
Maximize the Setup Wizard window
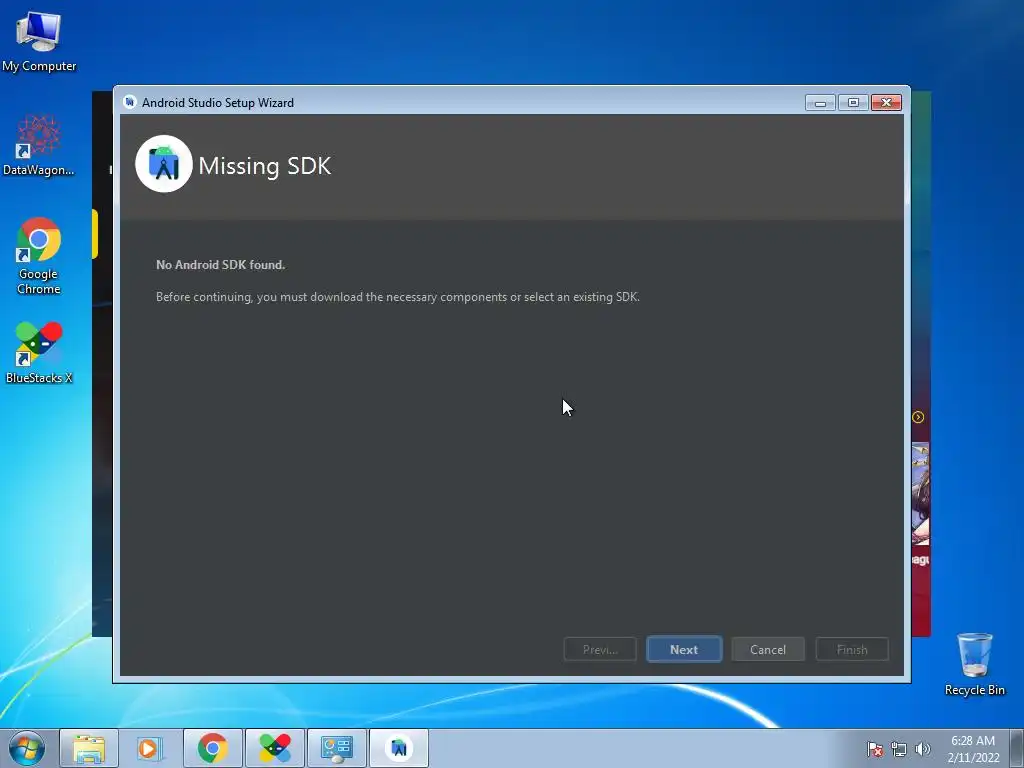point(853,103)
